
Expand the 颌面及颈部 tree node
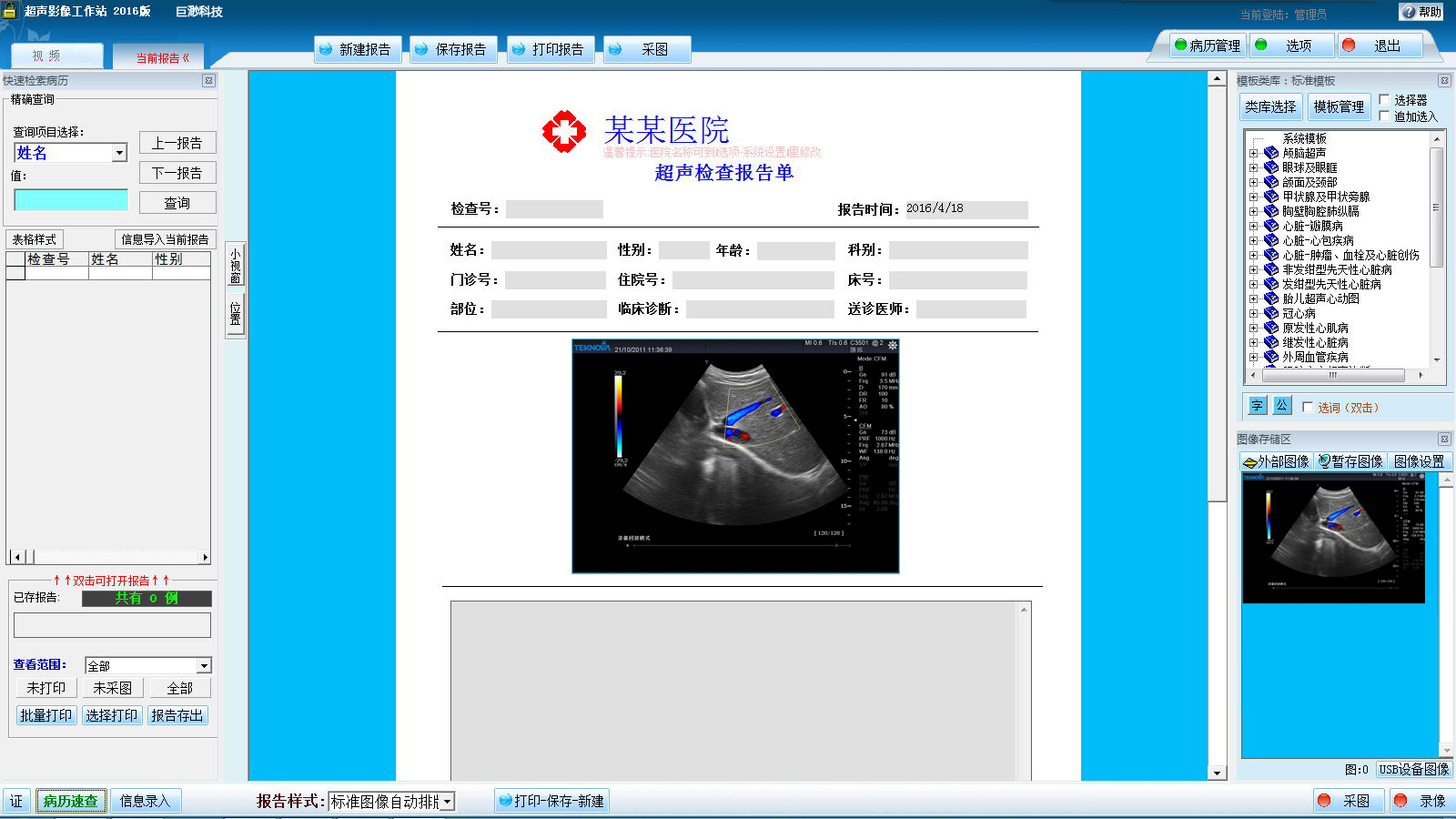point(1254,182)
